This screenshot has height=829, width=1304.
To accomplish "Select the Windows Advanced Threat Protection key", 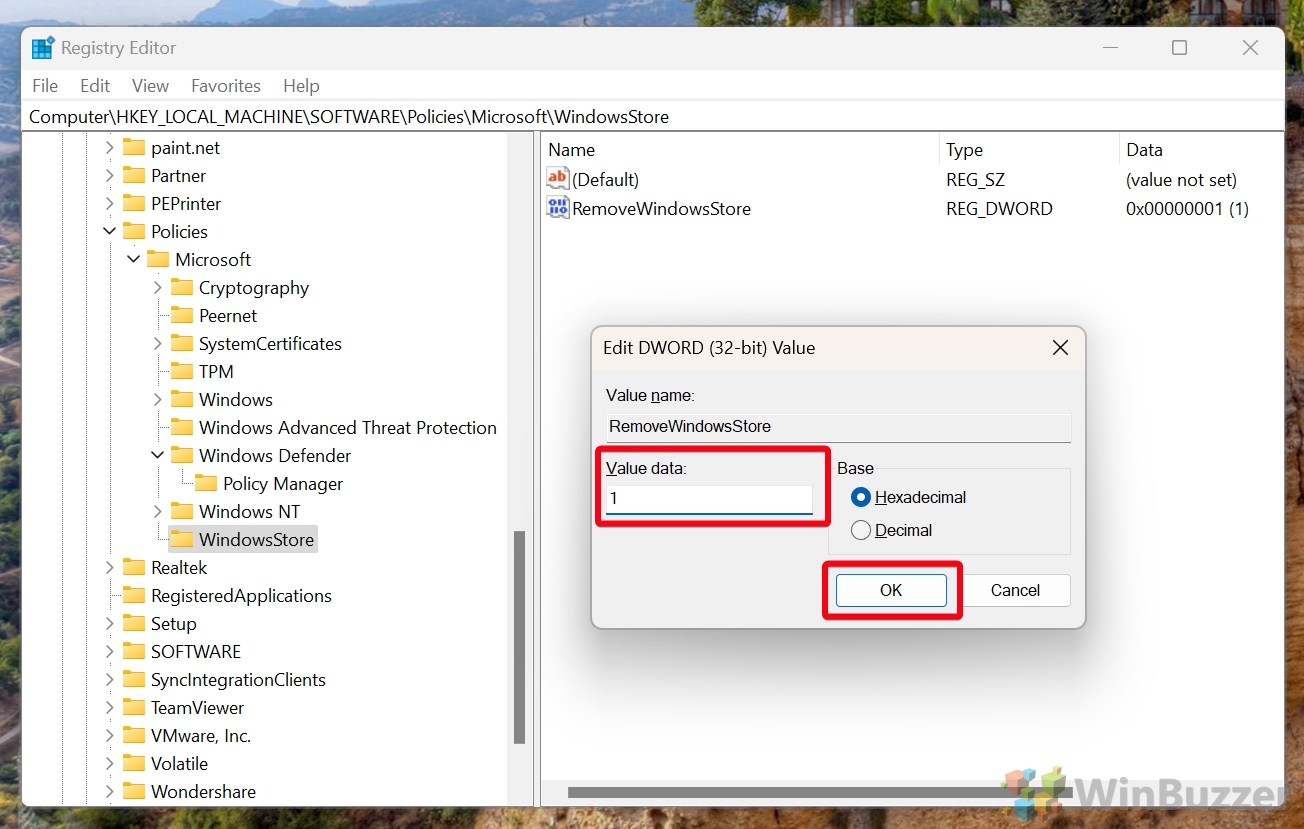I will pos(347,427).
